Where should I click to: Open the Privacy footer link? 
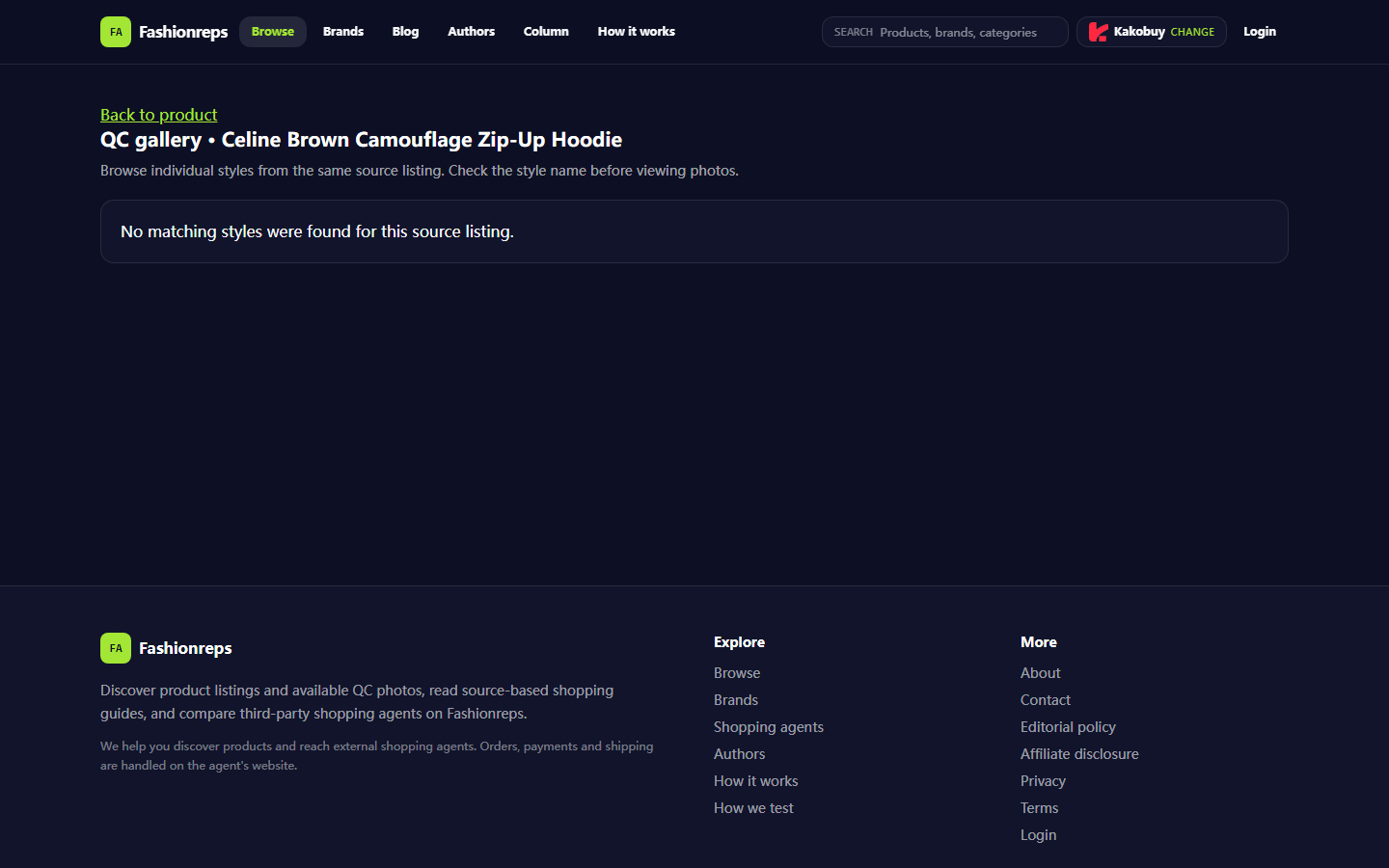(x=1043, y=781)
